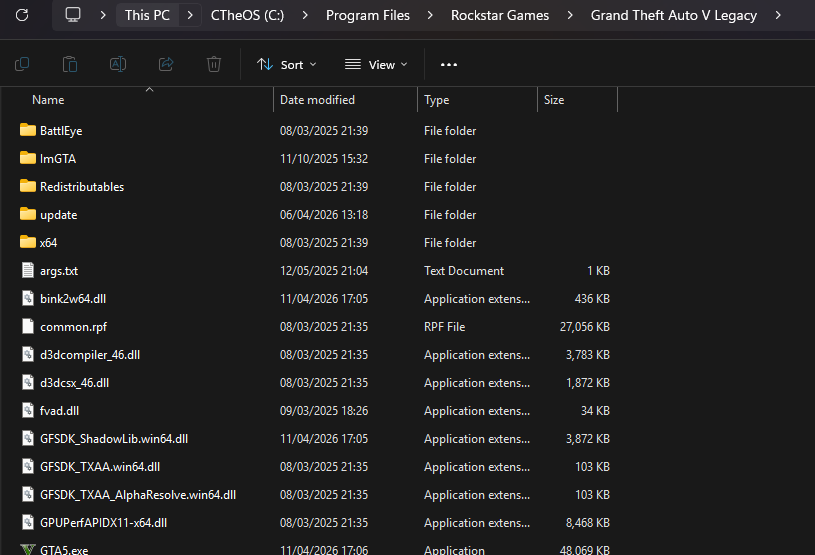Screen dimensions: 815x555
Task: Select the Redistributables folder icon
Action: (x=28, y=186)
